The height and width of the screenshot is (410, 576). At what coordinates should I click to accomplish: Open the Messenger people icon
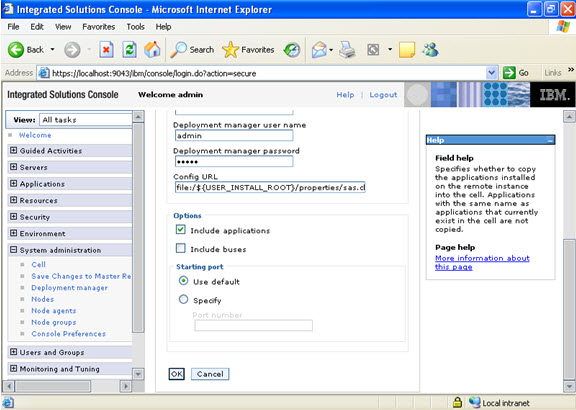[431, 50]
